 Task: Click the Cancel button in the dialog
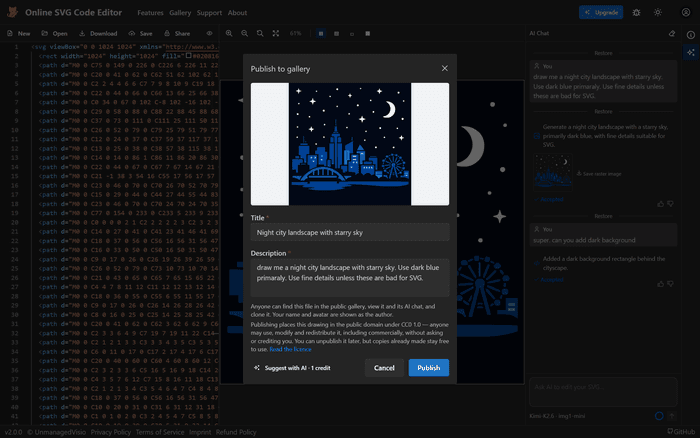(x=384, y=368)
